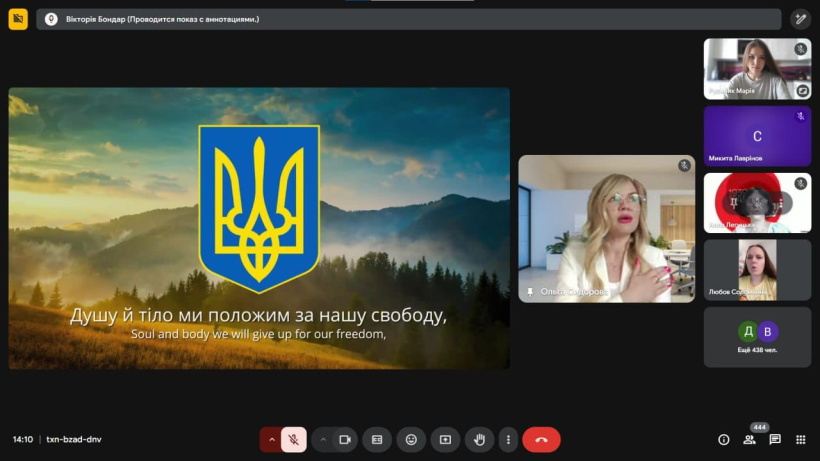Select Марія's video tile
Image resolution: width=820 pixels, height=461 pixels.
pos(757,69)
